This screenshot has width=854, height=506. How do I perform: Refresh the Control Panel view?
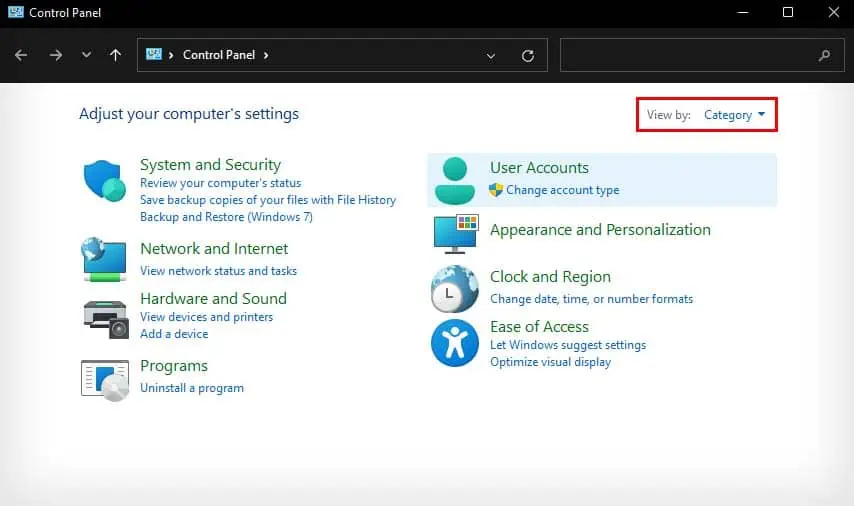[x=528, y=56]
